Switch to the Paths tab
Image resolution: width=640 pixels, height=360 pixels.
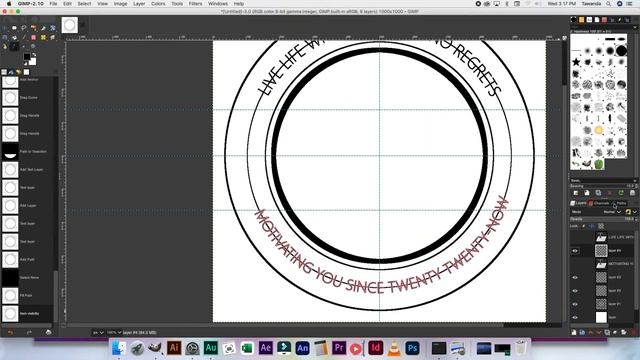tap(621, 203)
